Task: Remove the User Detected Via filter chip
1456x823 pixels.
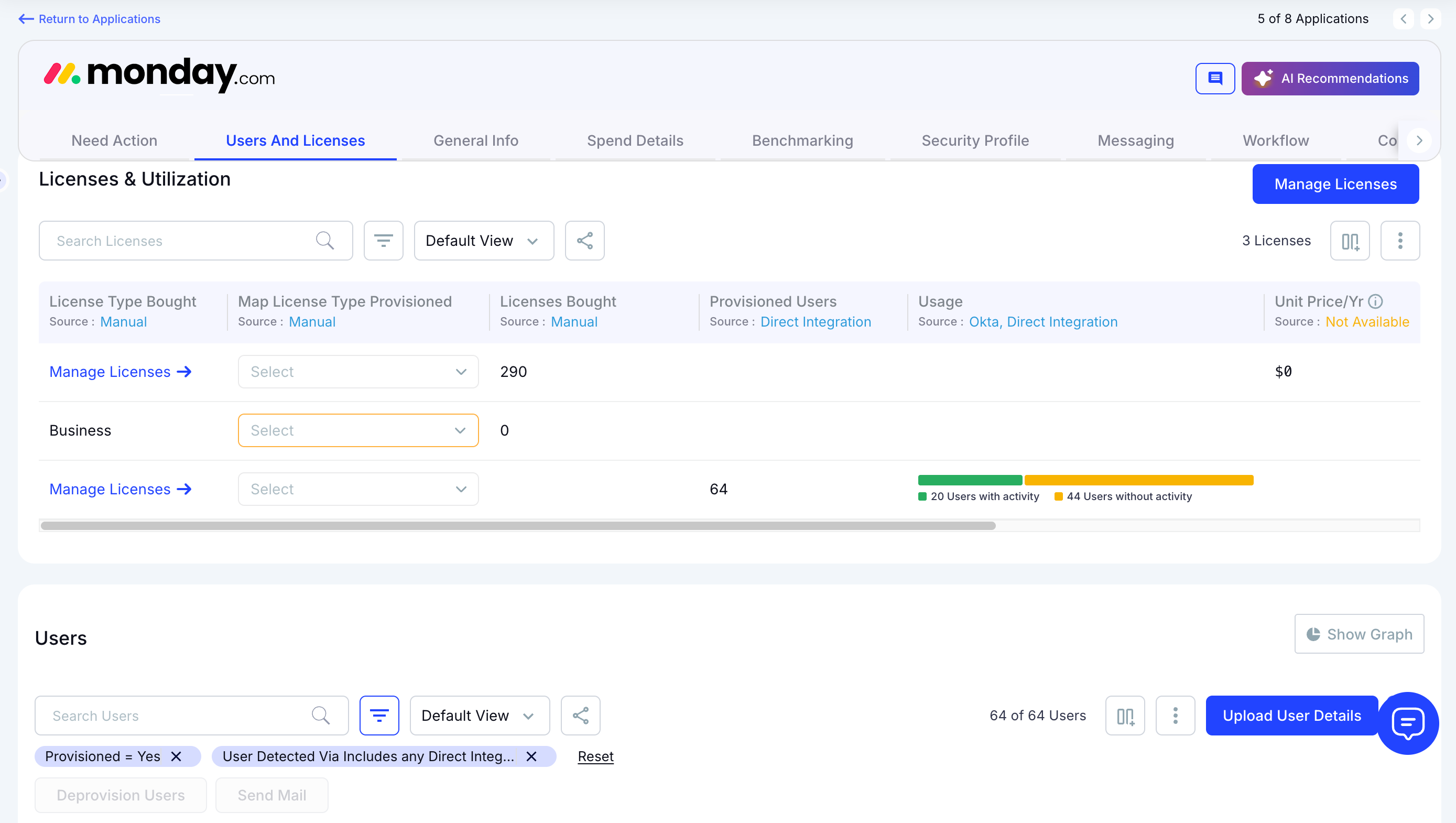Action: click(x=531, y=756)
